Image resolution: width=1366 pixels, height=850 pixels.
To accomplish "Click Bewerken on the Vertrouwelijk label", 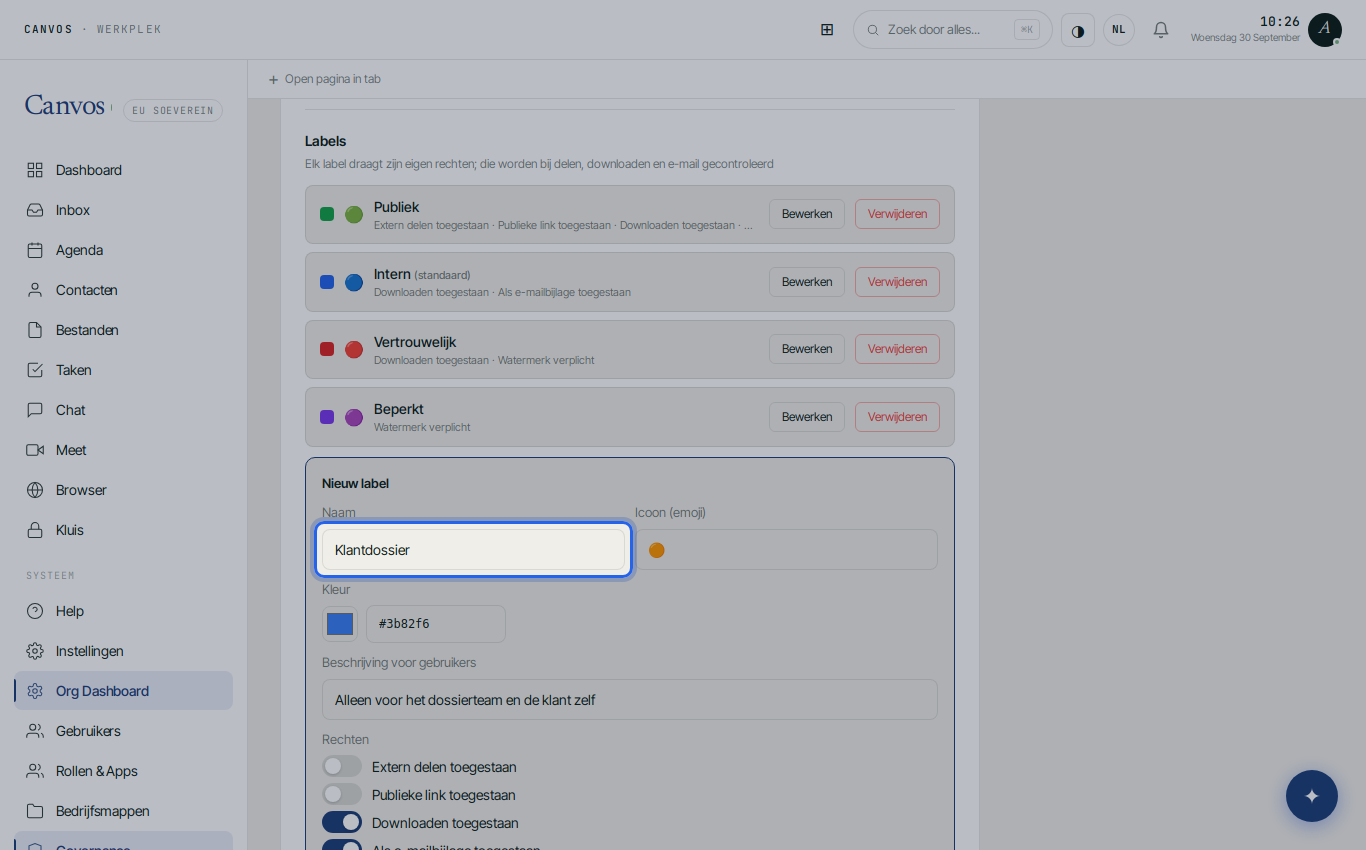I will 807,349.
